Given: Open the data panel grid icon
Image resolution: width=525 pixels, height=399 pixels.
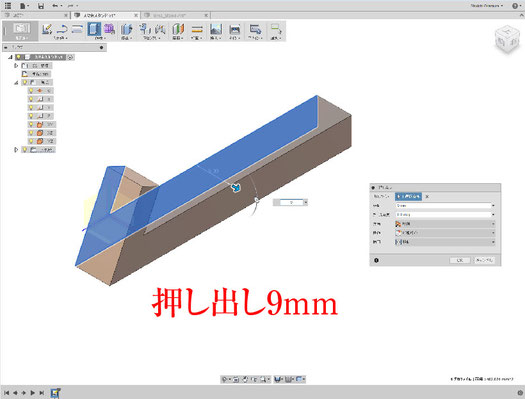Looking at the screenshot, I should tap(8, 6).
